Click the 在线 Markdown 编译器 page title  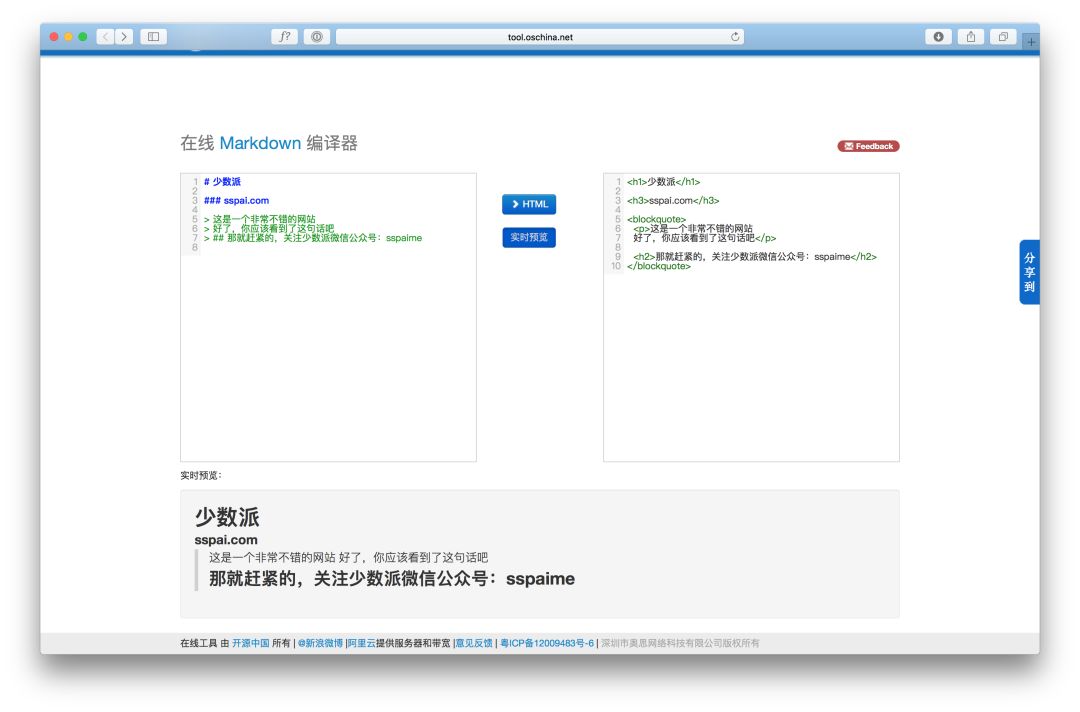269,143
